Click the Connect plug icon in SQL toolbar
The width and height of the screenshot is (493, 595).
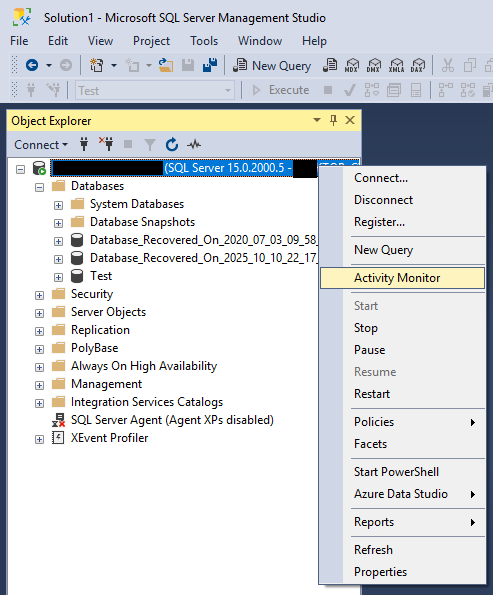(31, 90)
